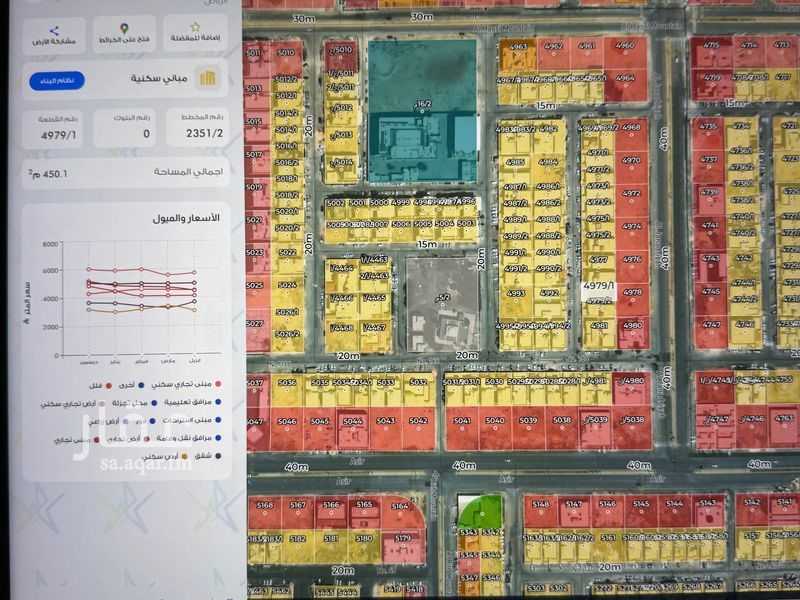Screen dimensions: 800x600
Task: Select red parcel 4745 on map
Action: [710, 299]
